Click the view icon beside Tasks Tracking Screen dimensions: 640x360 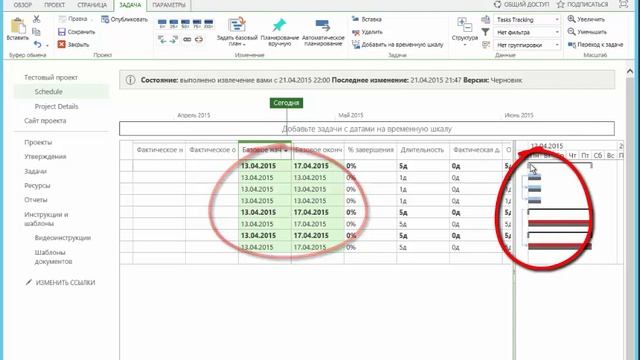485,19
